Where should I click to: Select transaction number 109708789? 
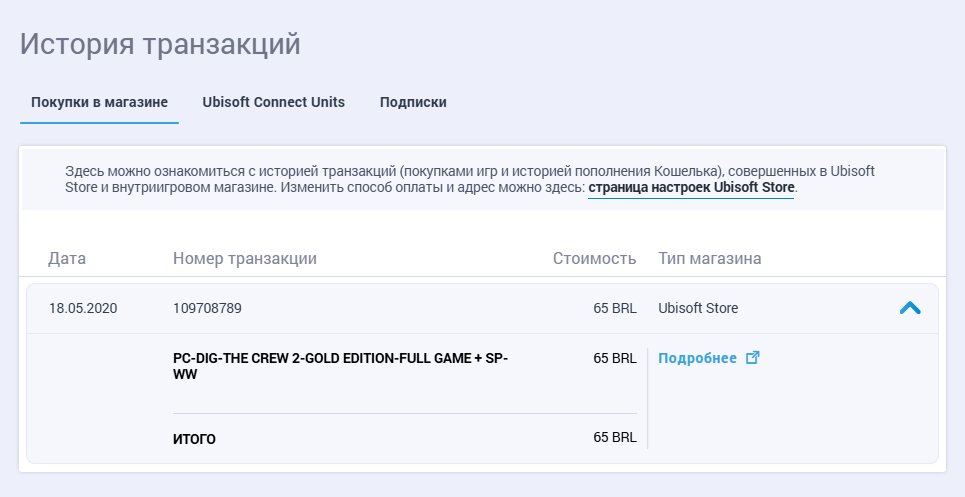click(207, 308)
